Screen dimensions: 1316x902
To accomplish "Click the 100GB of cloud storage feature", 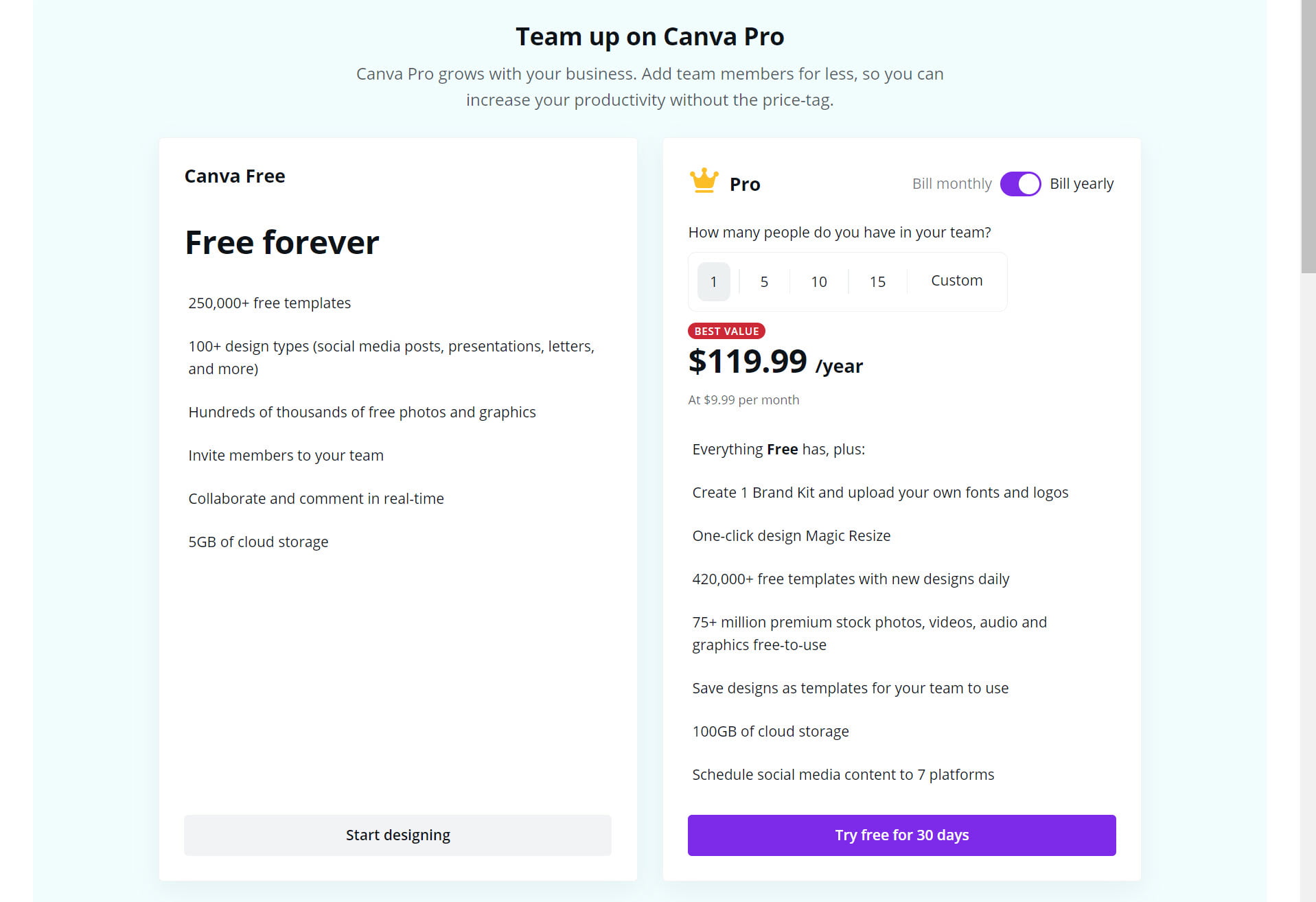I will click(770, 731).
